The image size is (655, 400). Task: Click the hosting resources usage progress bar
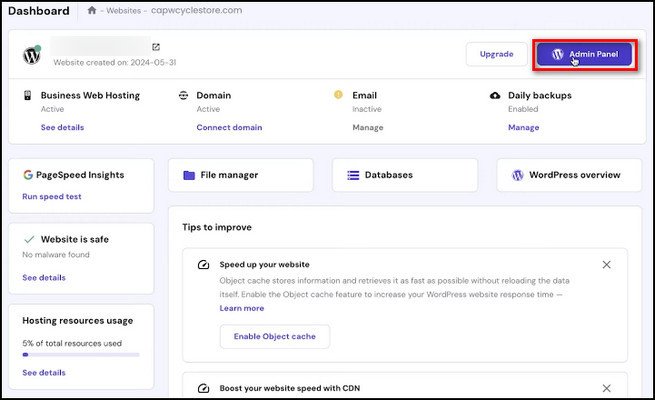point(81,355)
